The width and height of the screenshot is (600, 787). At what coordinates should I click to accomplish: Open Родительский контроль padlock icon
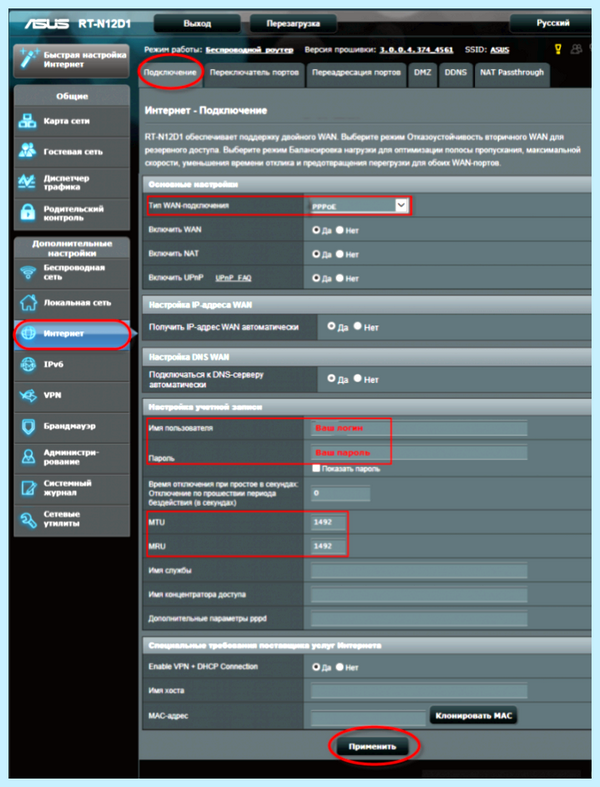point(28,212)
